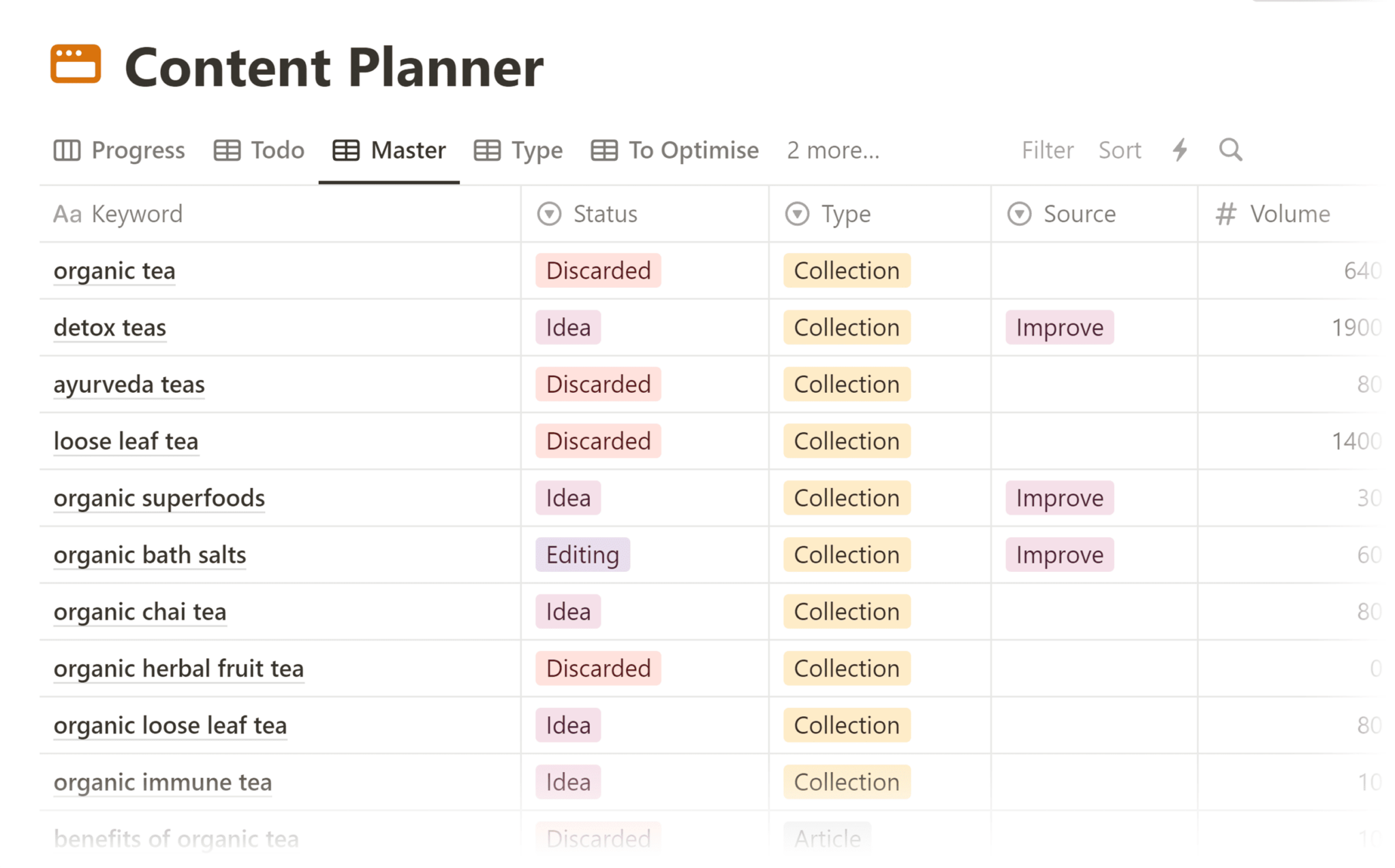Click the Collection type for organic chai tea

[x=845, y=610]
